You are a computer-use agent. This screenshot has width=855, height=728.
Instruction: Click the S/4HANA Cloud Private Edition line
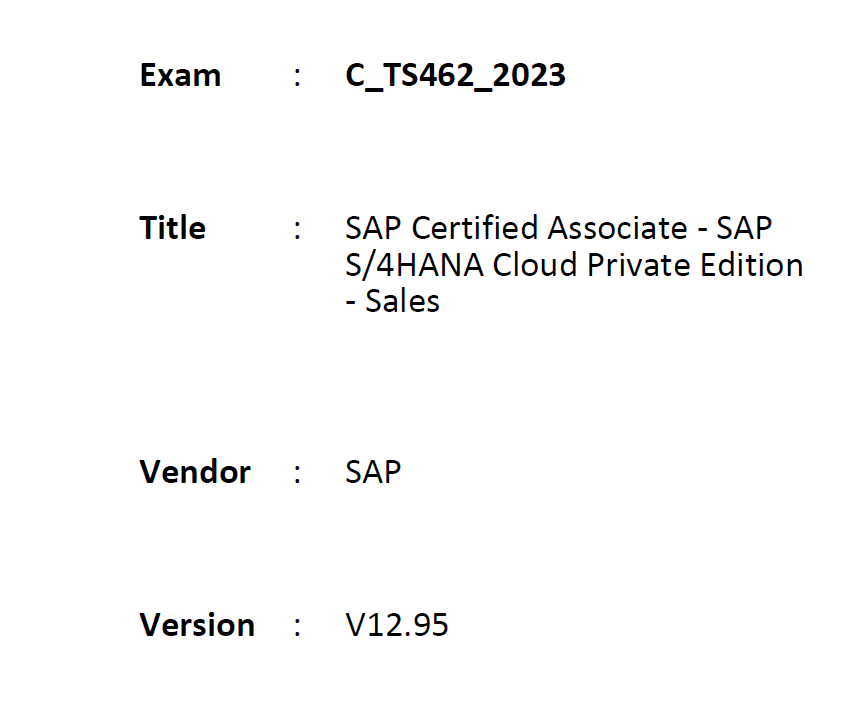pos(574,265)
